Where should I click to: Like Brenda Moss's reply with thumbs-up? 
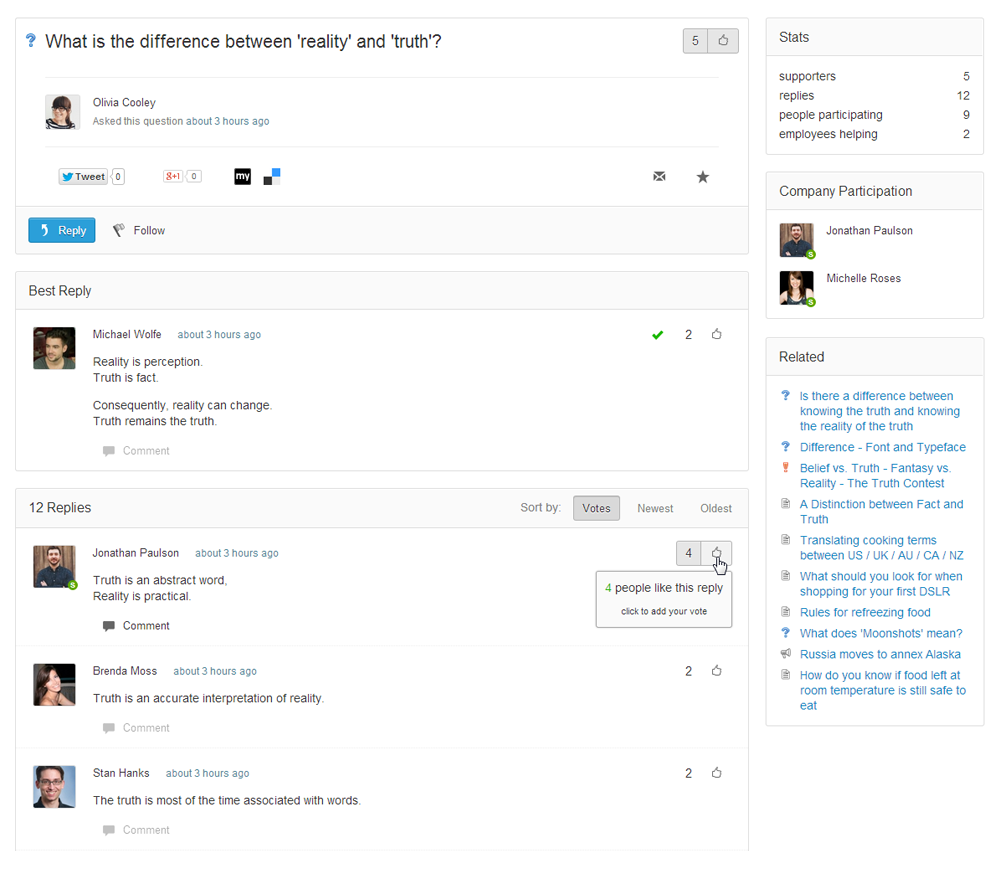click(717, 671)
